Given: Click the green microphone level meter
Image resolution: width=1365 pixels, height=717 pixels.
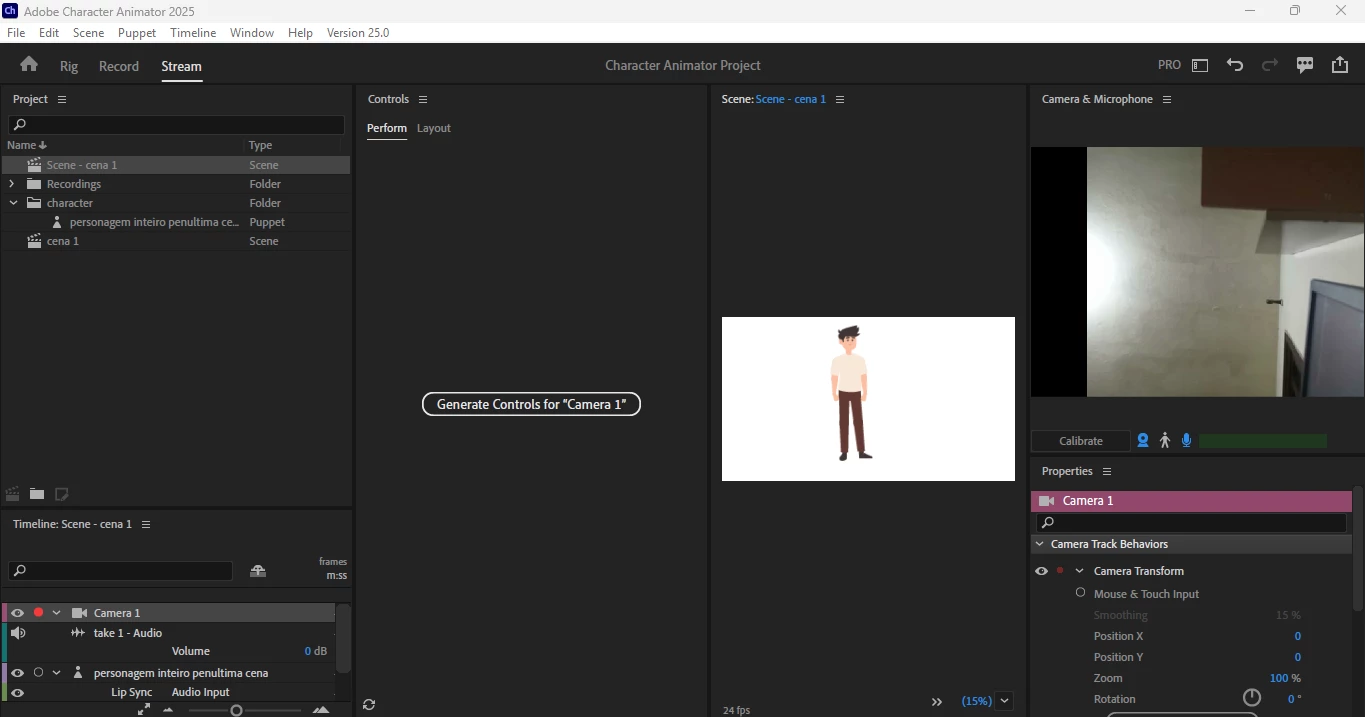Looking at the screenshot, I should pos(1263,441).
